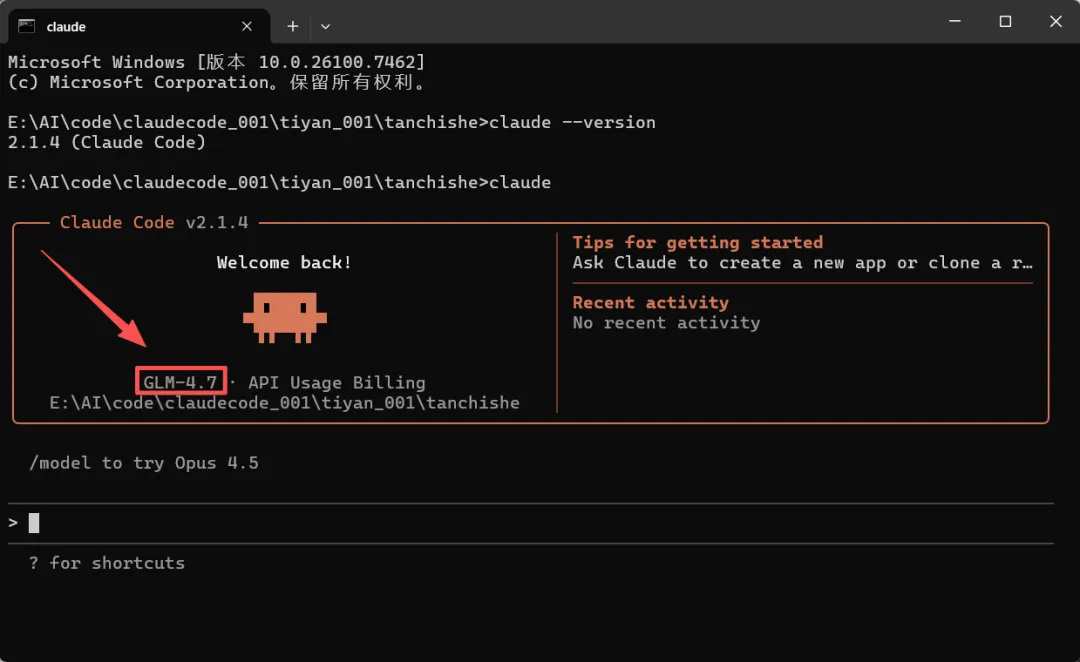Close the claude tab
Image resolution: width=1080 pixels, height=662 pixels.
(247, 26)
